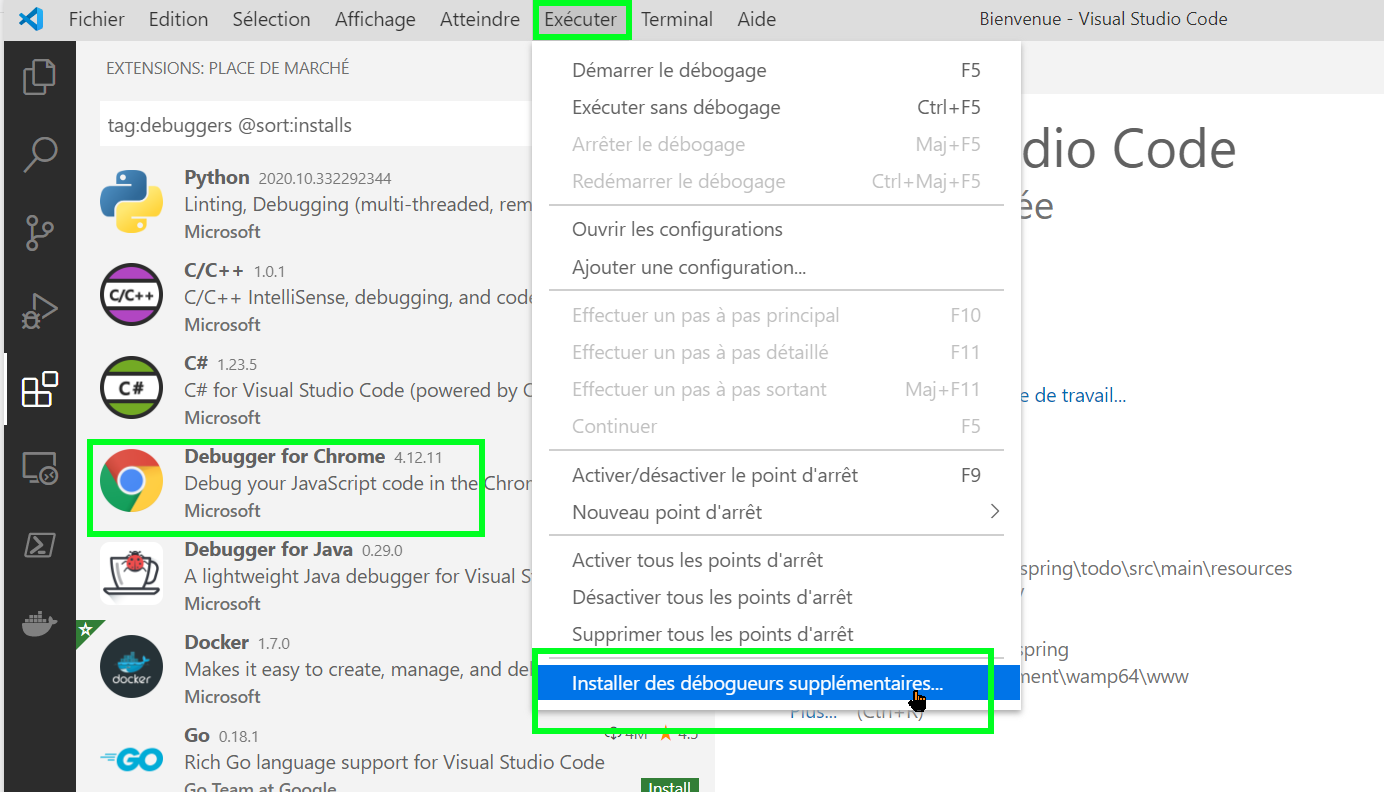
Task: Open the Terminal menu
Action: [x=677, y=19]
